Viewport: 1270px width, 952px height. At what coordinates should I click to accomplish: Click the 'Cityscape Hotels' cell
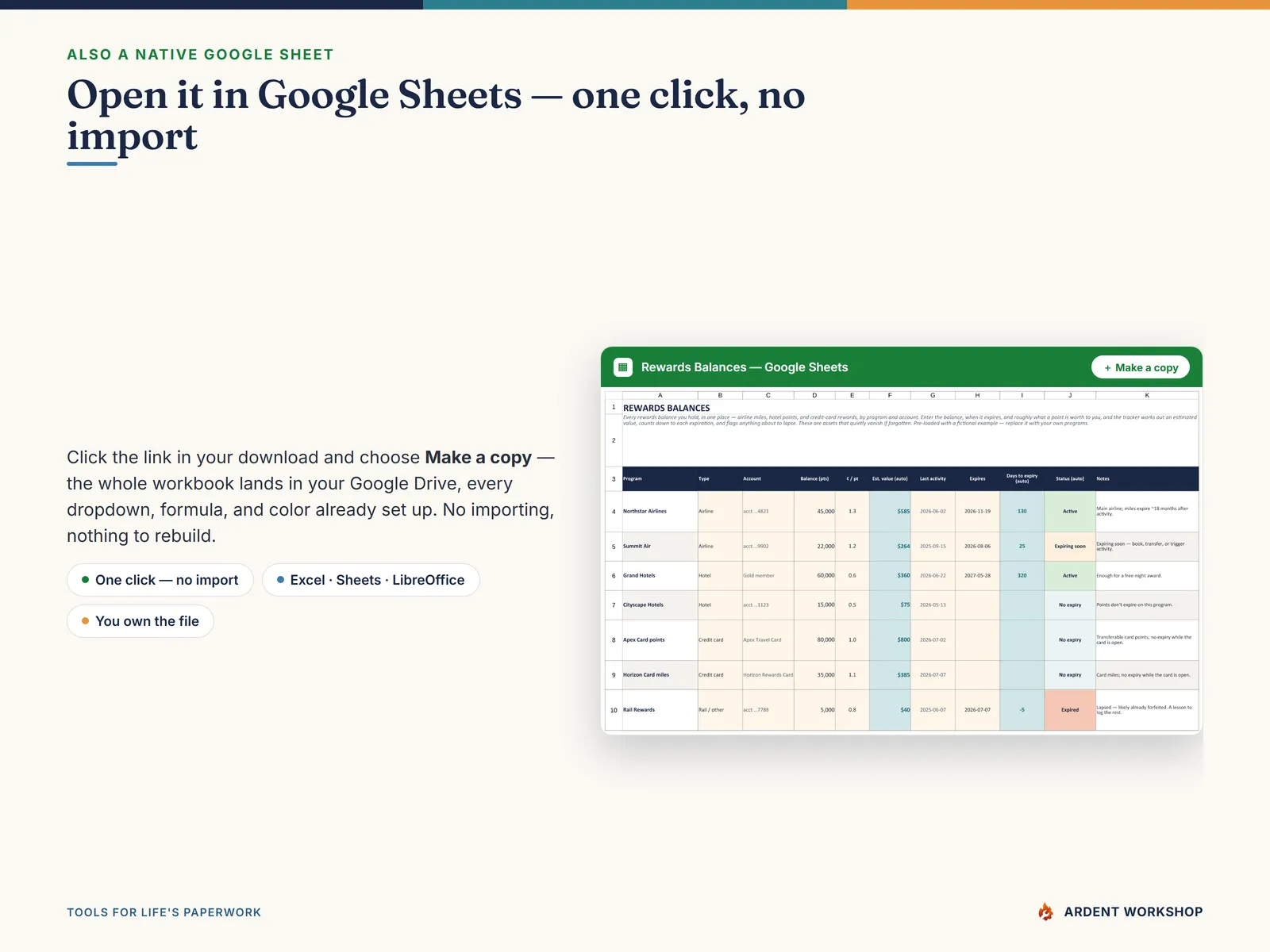click(660, 605)
